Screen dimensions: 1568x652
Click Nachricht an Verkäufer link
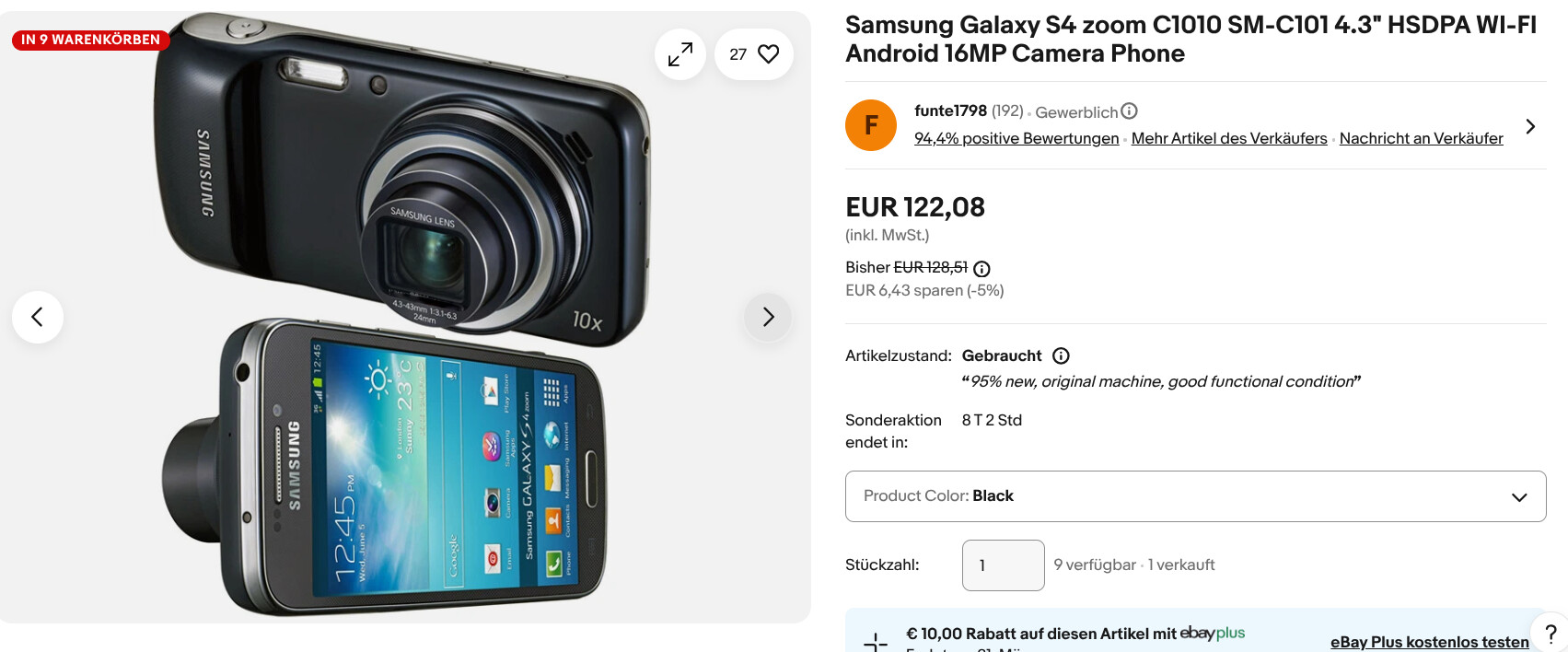1421,138
